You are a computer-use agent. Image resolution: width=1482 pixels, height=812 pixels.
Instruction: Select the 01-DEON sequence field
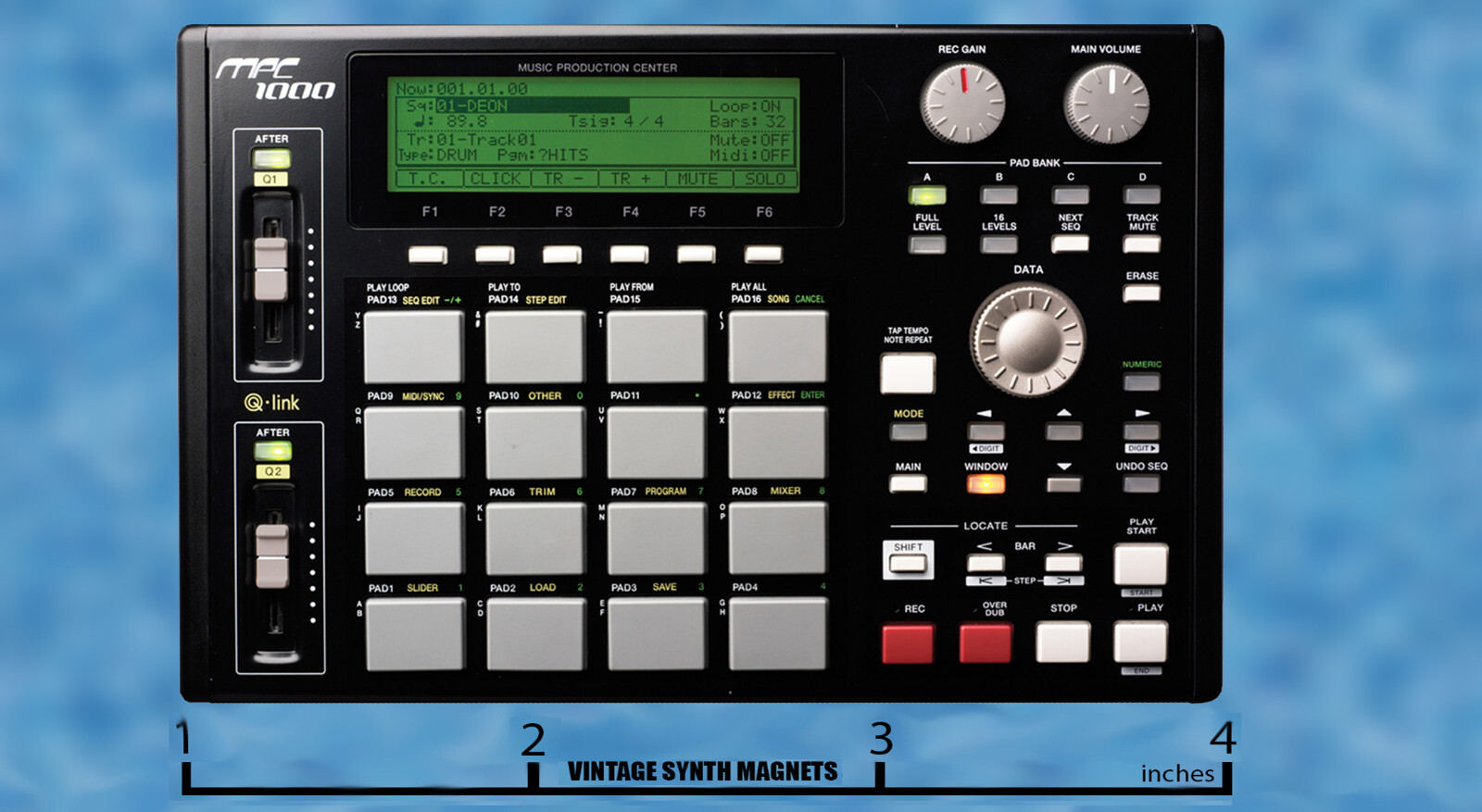pos(532,106)
